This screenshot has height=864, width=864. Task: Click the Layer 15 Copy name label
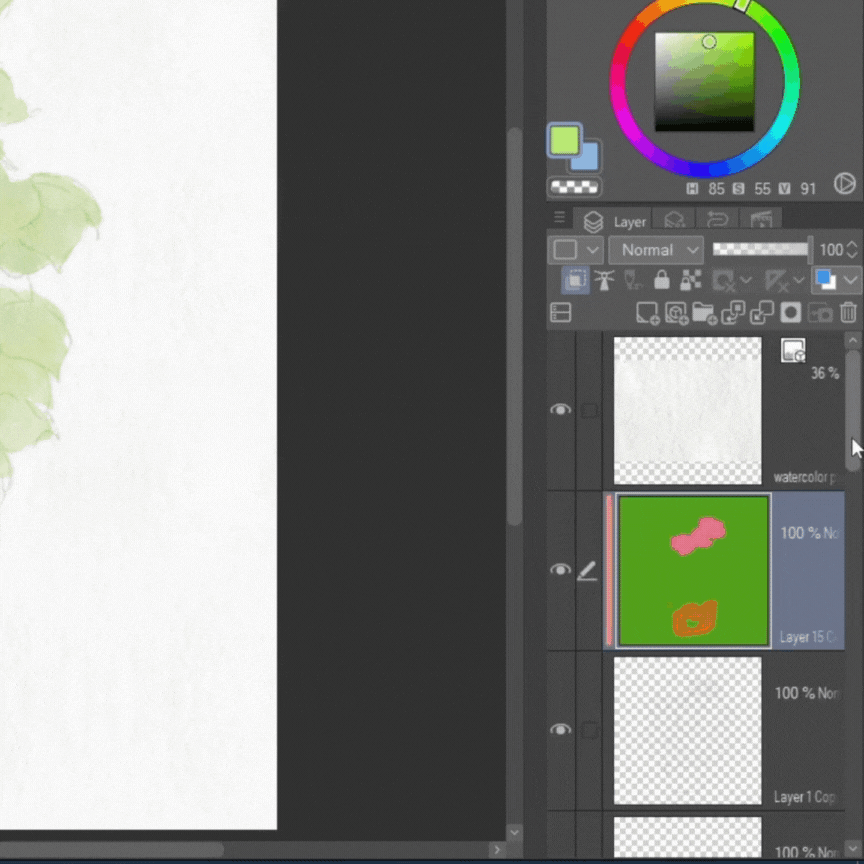808,637
